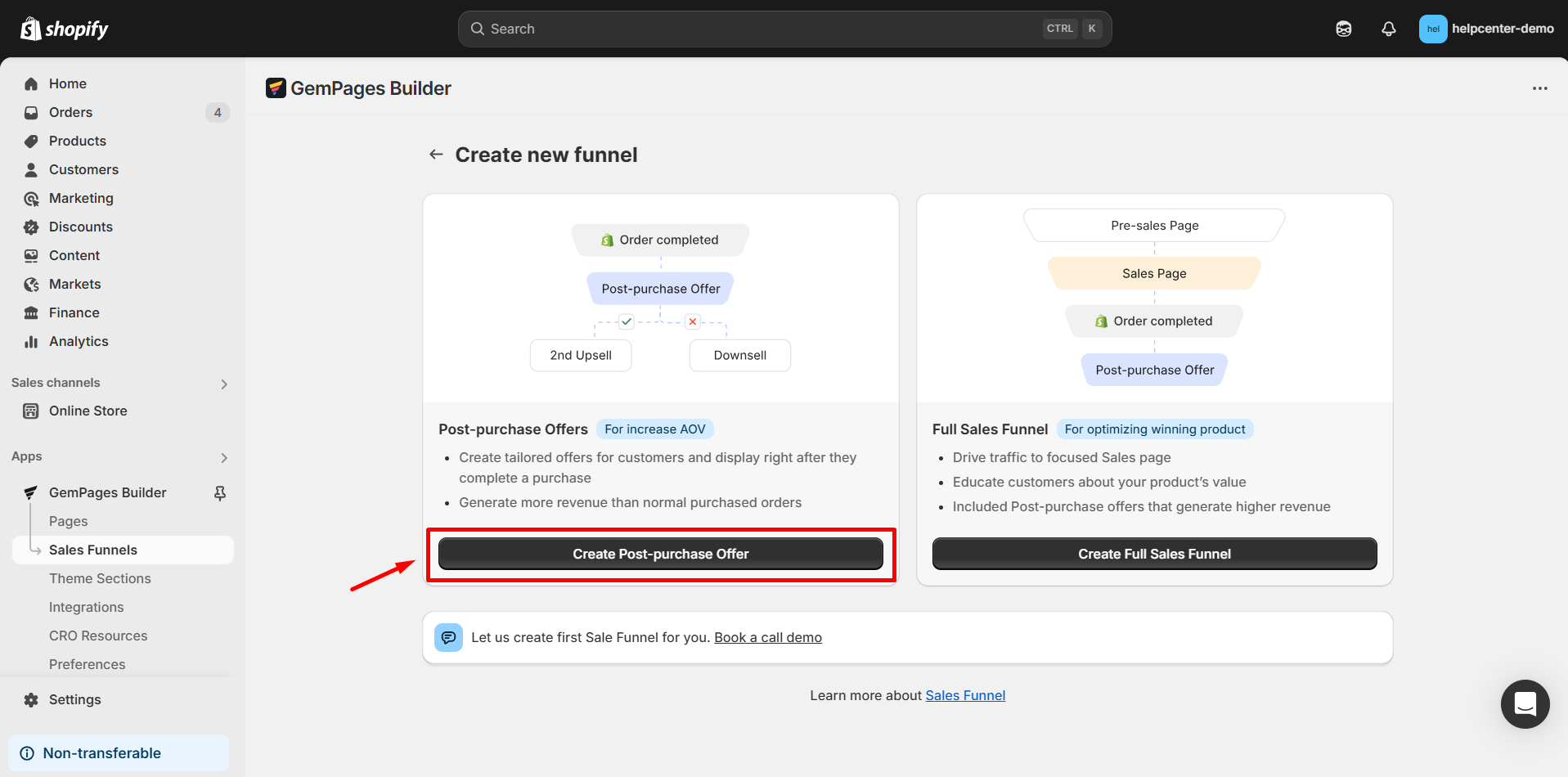Open the three-dot more actions menu
This screenshot has height=777, width=1568.
coord(1539,88)
